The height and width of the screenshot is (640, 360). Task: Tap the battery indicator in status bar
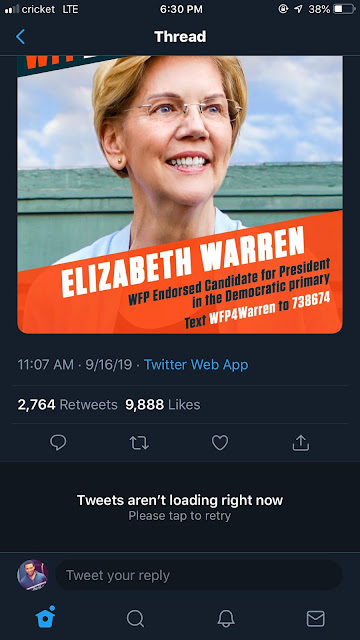[344, 9]
